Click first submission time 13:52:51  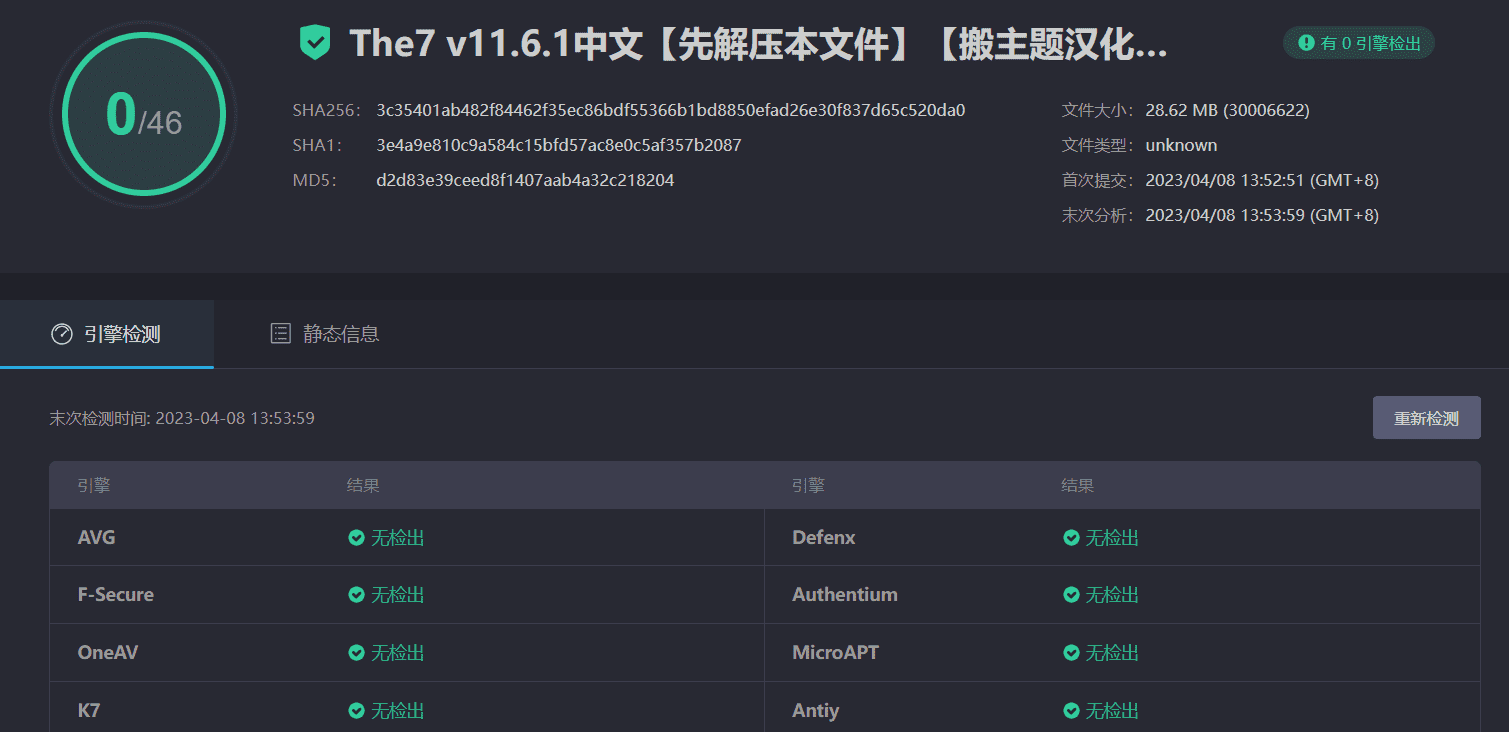coord(1262,180)
